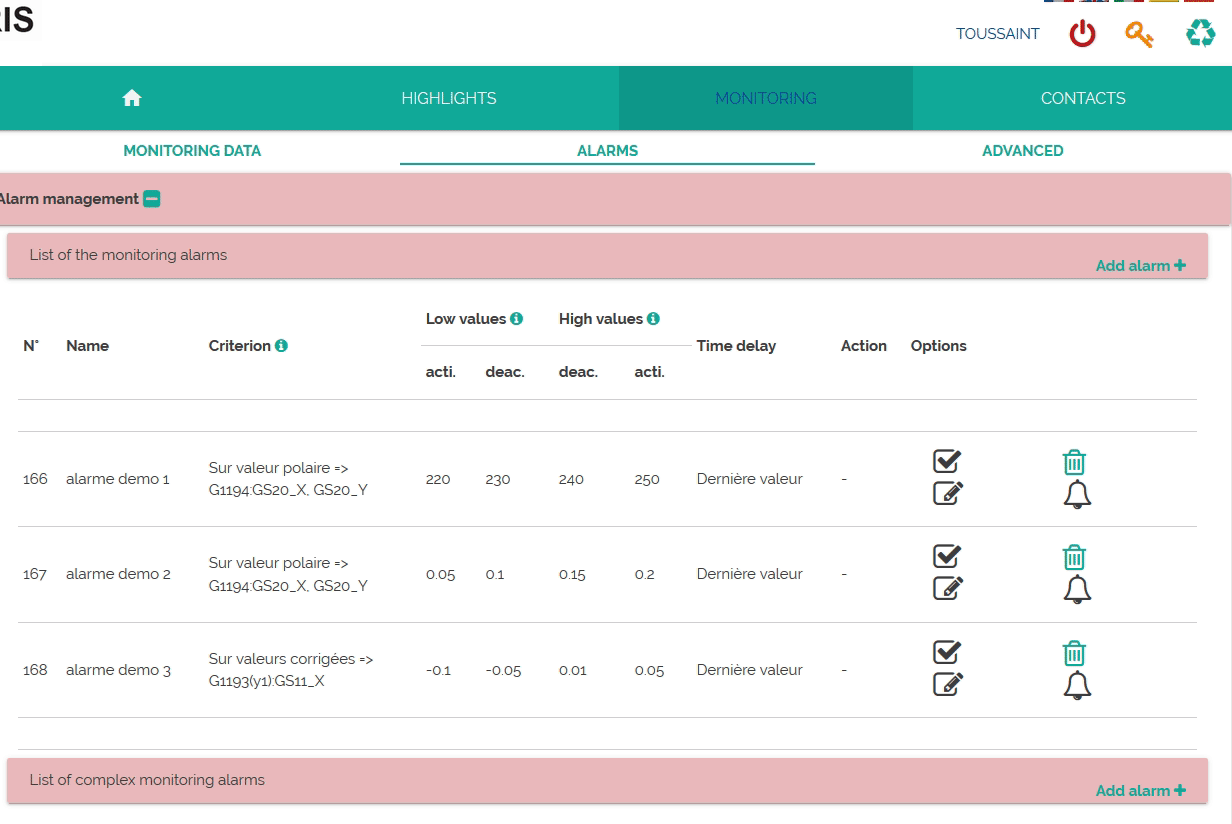Viewport: 1232px width, 824px height.
Task: Add alarm to complex monitoring alarms
Action: click(x=1140, y=791)
